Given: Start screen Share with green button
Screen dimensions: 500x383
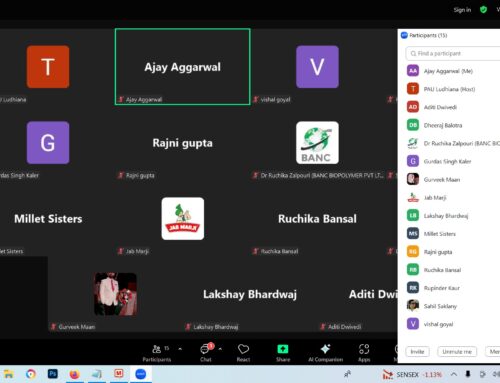Looking at the screenshot, I should pyautogui.click(x=283, y=353).
